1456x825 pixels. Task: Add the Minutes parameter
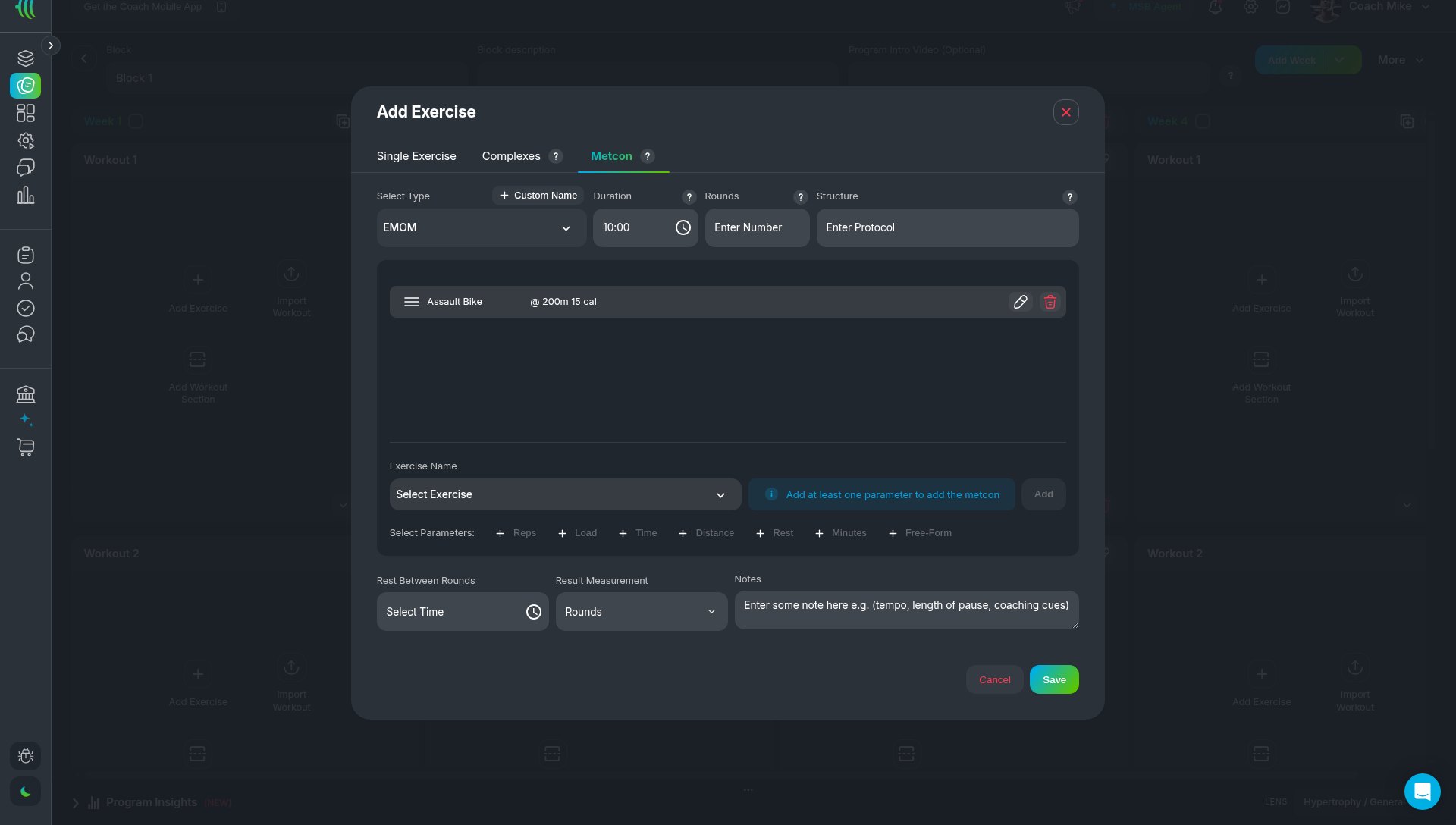pos(840,533)
